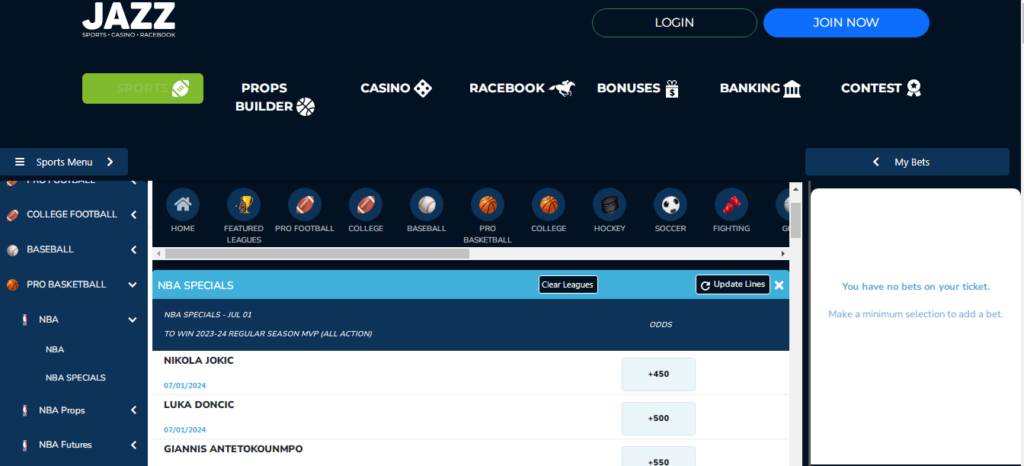Viewport: 1024px width, 466px height.
Task: Click the 07/01/2024 date under Nikola Jokic
Action: (185, 386)
